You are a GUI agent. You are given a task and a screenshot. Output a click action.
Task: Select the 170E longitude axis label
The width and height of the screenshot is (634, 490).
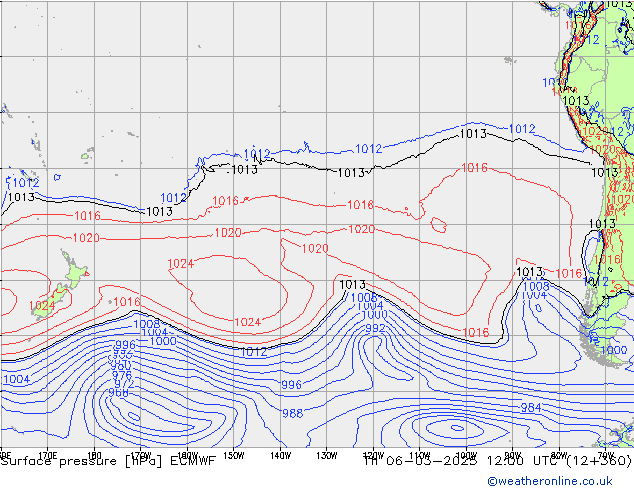(48, 455)
